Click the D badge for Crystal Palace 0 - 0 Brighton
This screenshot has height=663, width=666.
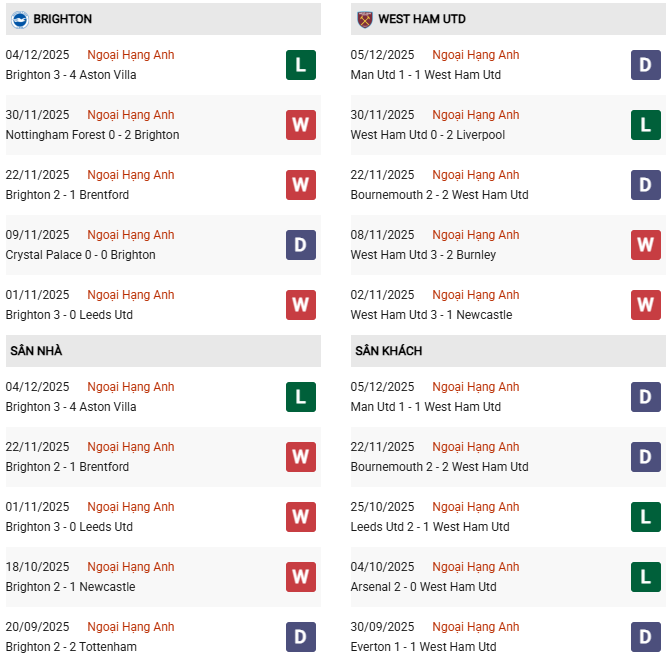pos(301,245)
